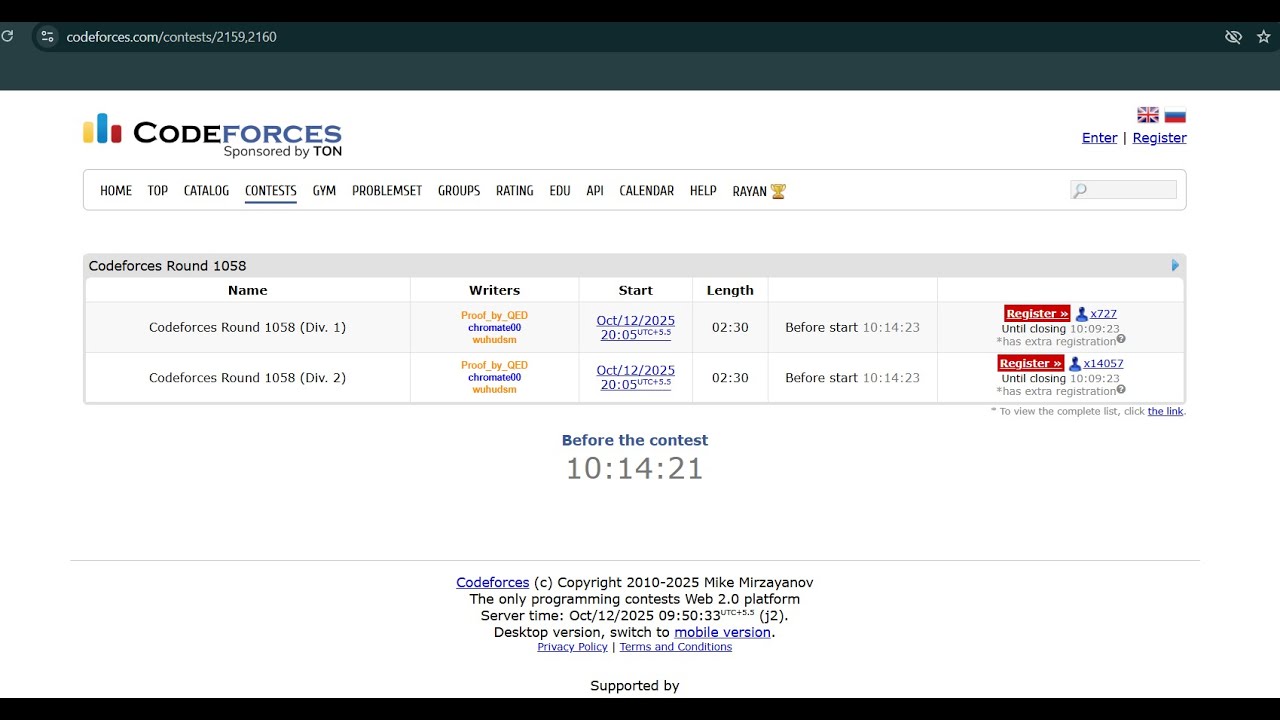
Task: Open wuhudsm profile in Div. 1 row
Action: click(494, 340)
